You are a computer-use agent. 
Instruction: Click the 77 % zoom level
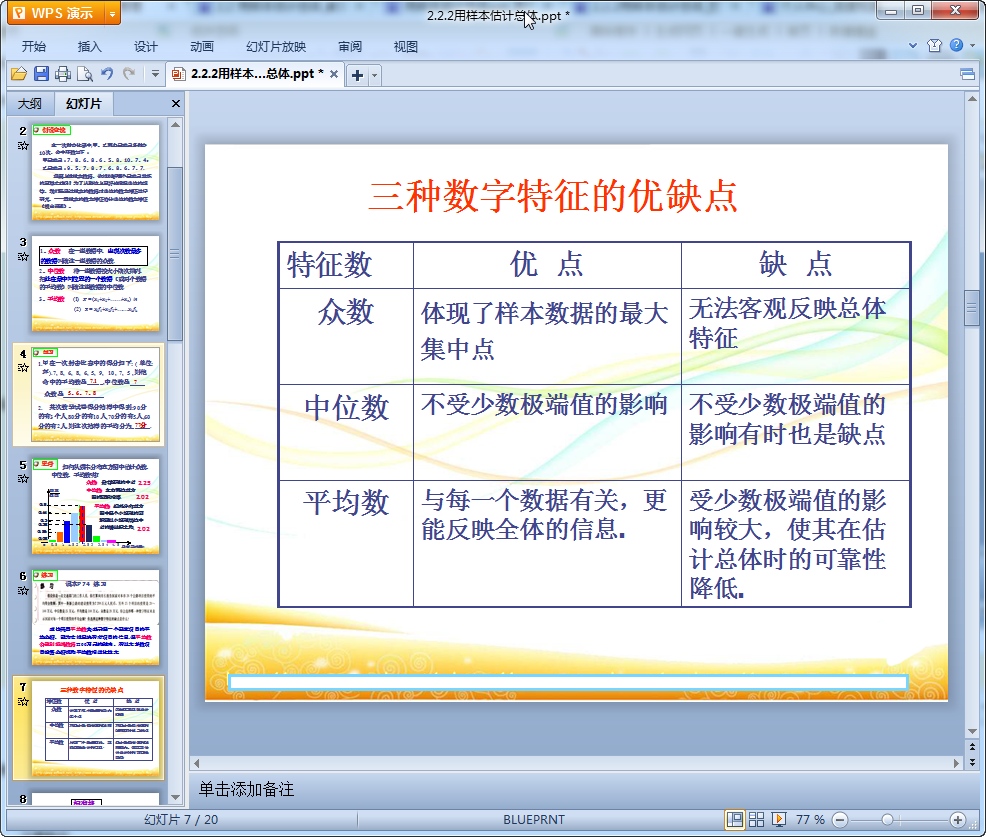pyautogui.click(x=810, y=819)
